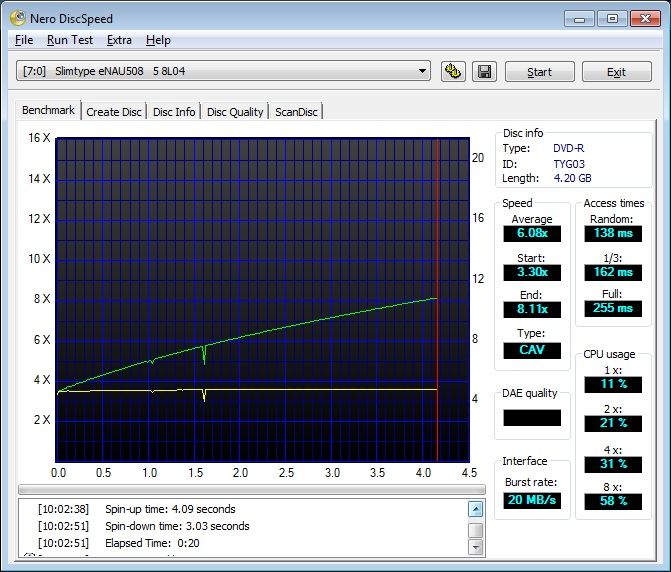Select the ScanDisc tab
This screenshot has width=671, height=572.
tap(296, 112)
